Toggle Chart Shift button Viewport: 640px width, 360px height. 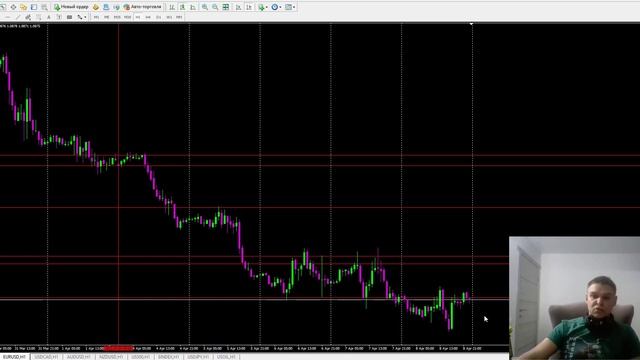coord(249,7)
